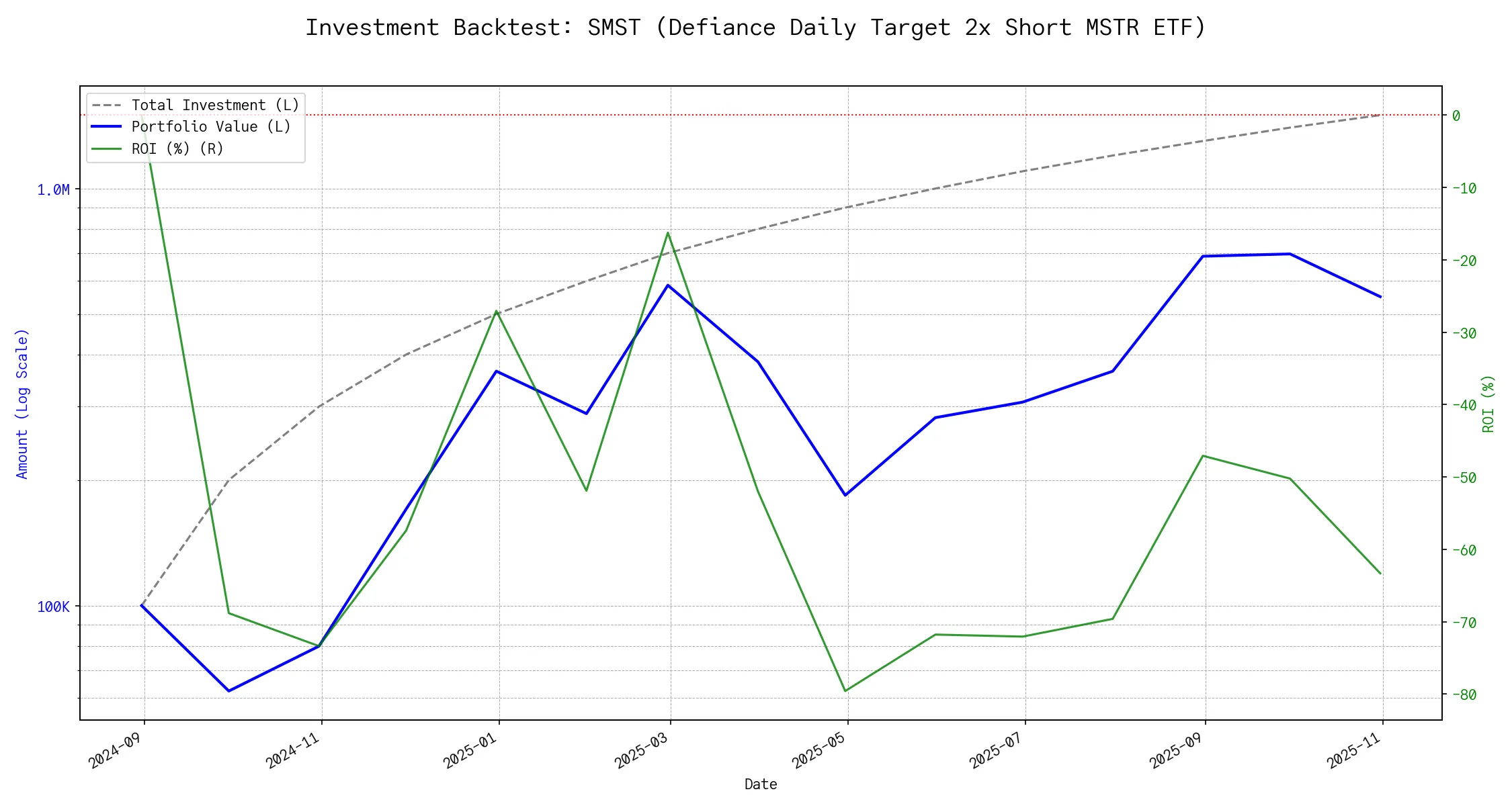1512x806 pixels.
Task: Click the gray dashed Total Investment legend swatch
Action: pyautogui.click(x=107, y=105)
